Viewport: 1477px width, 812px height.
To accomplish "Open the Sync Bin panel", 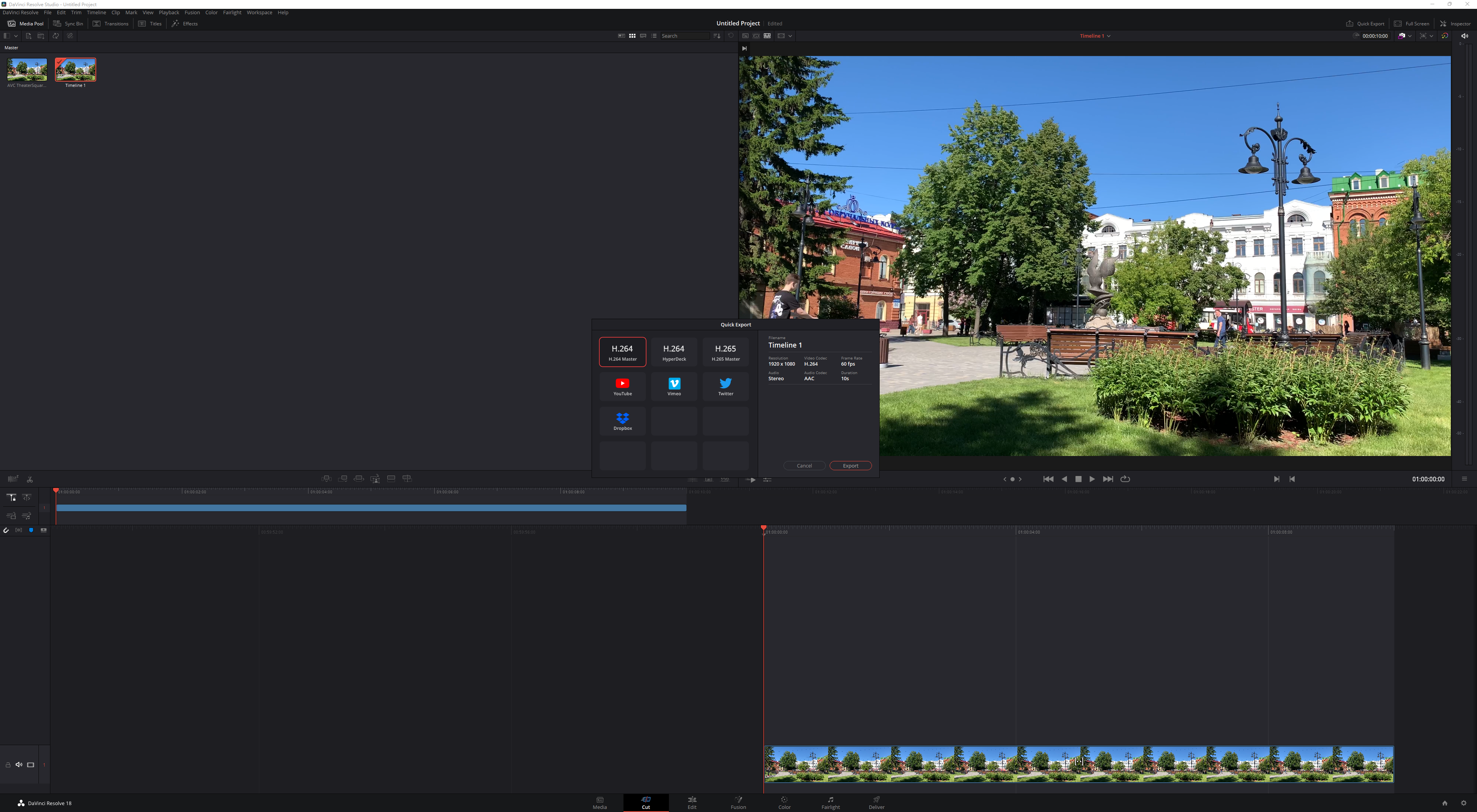I will (68, 23).
